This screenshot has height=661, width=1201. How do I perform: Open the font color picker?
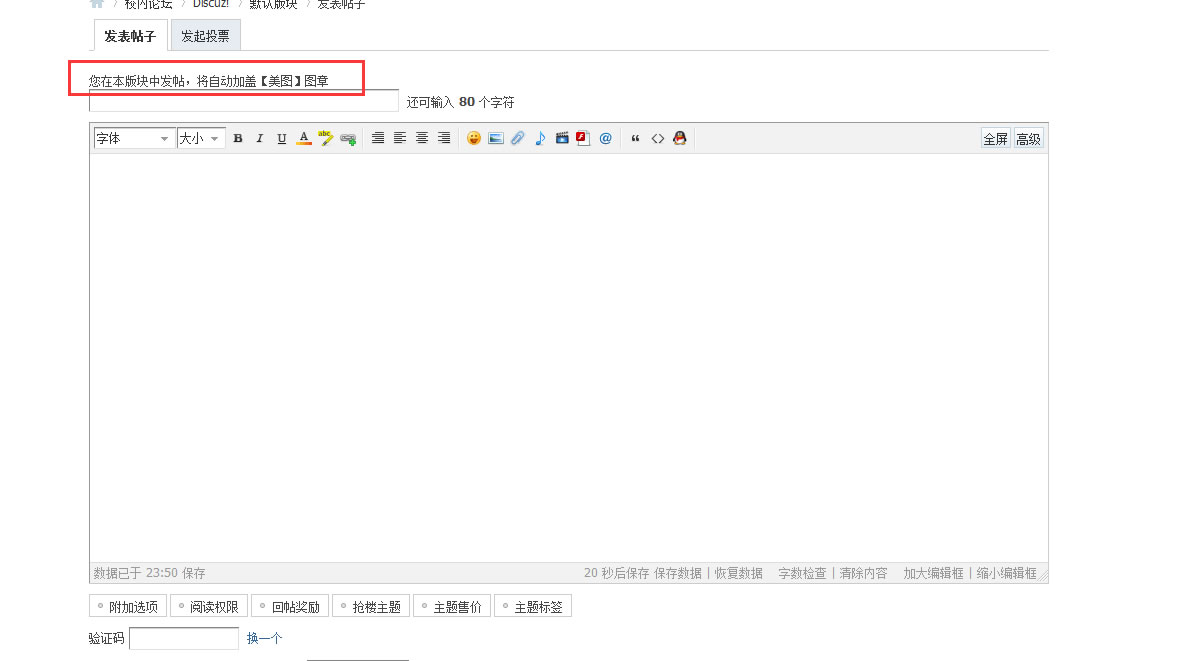pos(304,139)
